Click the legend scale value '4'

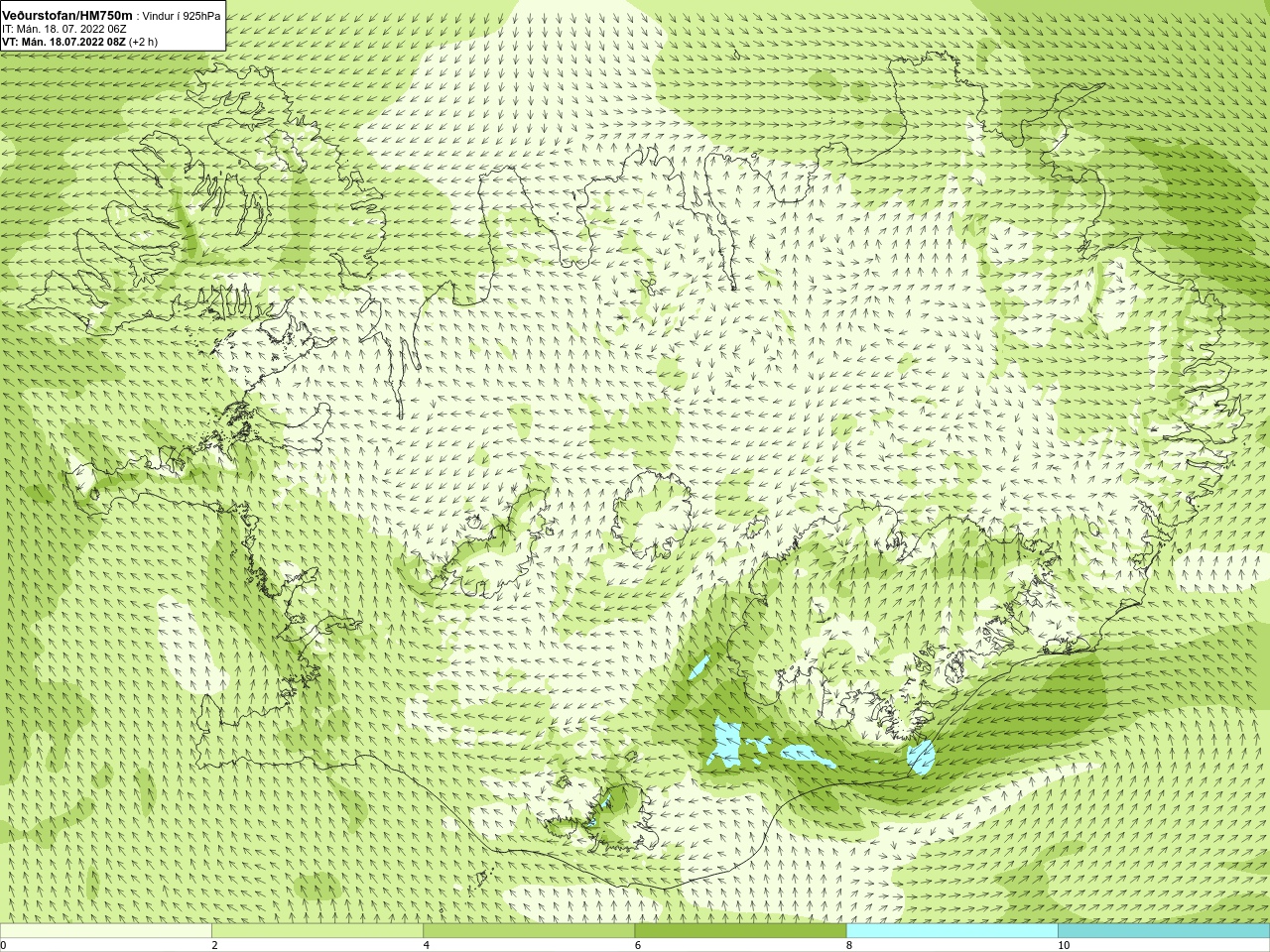[426, 945]
